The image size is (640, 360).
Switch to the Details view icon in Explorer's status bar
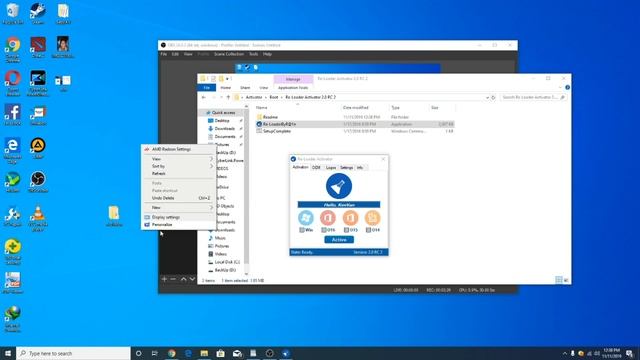[x=558, y=280]
